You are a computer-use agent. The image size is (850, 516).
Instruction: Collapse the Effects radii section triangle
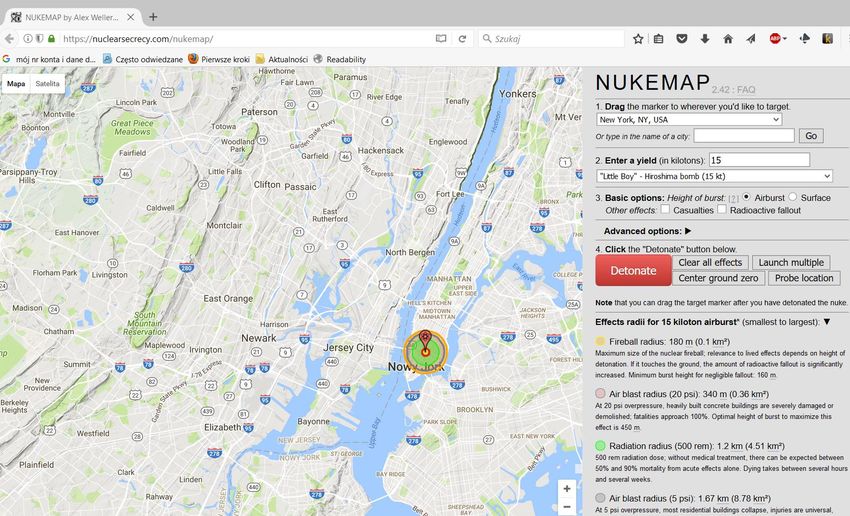[x=827, y=322]
